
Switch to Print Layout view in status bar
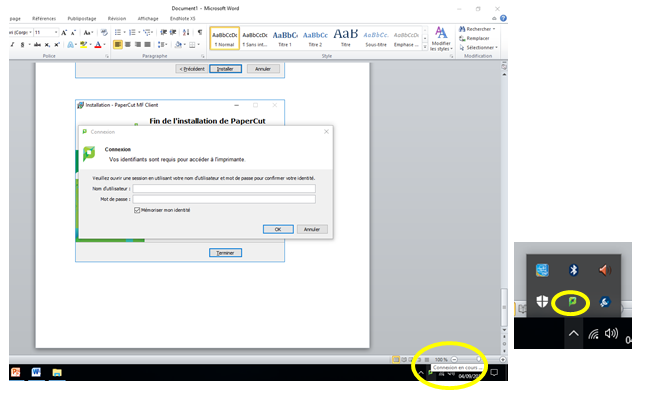396,359
